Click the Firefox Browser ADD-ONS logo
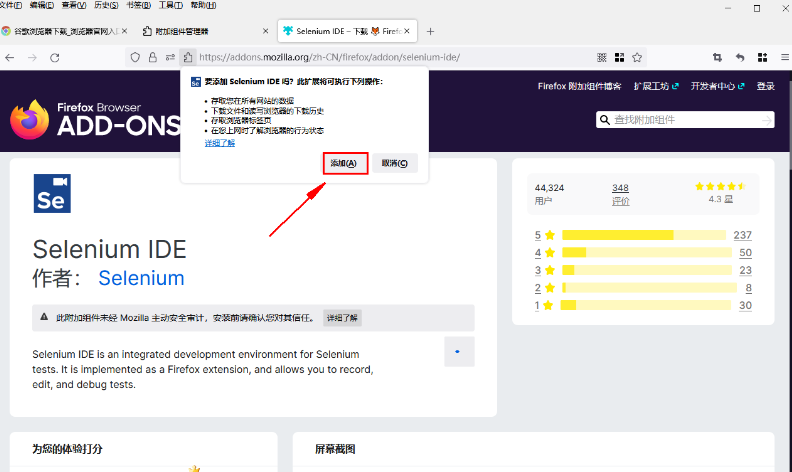 click(95, 119)
